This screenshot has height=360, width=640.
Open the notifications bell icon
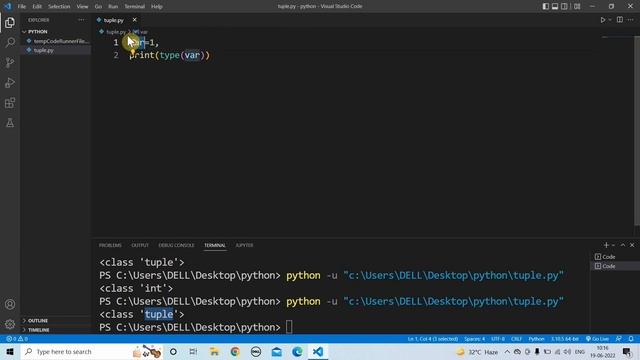631,339
